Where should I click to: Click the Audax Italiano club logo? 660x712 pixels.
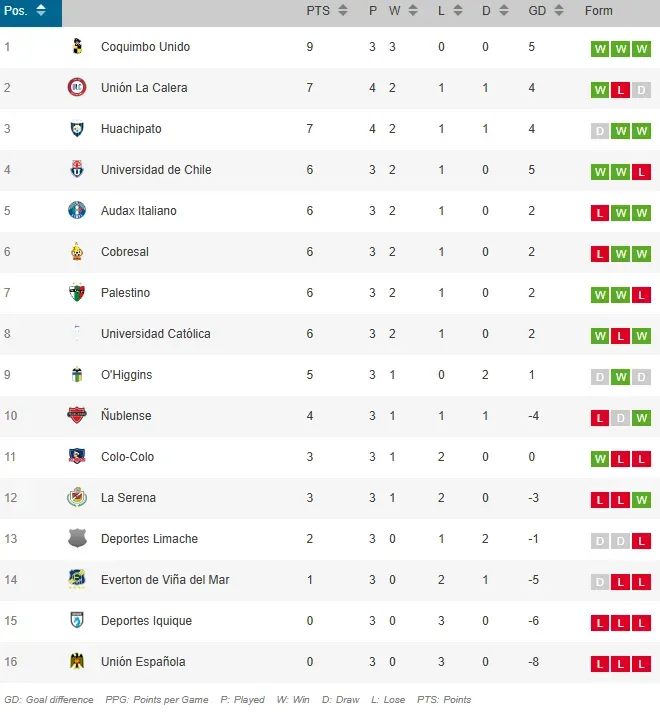77,211
